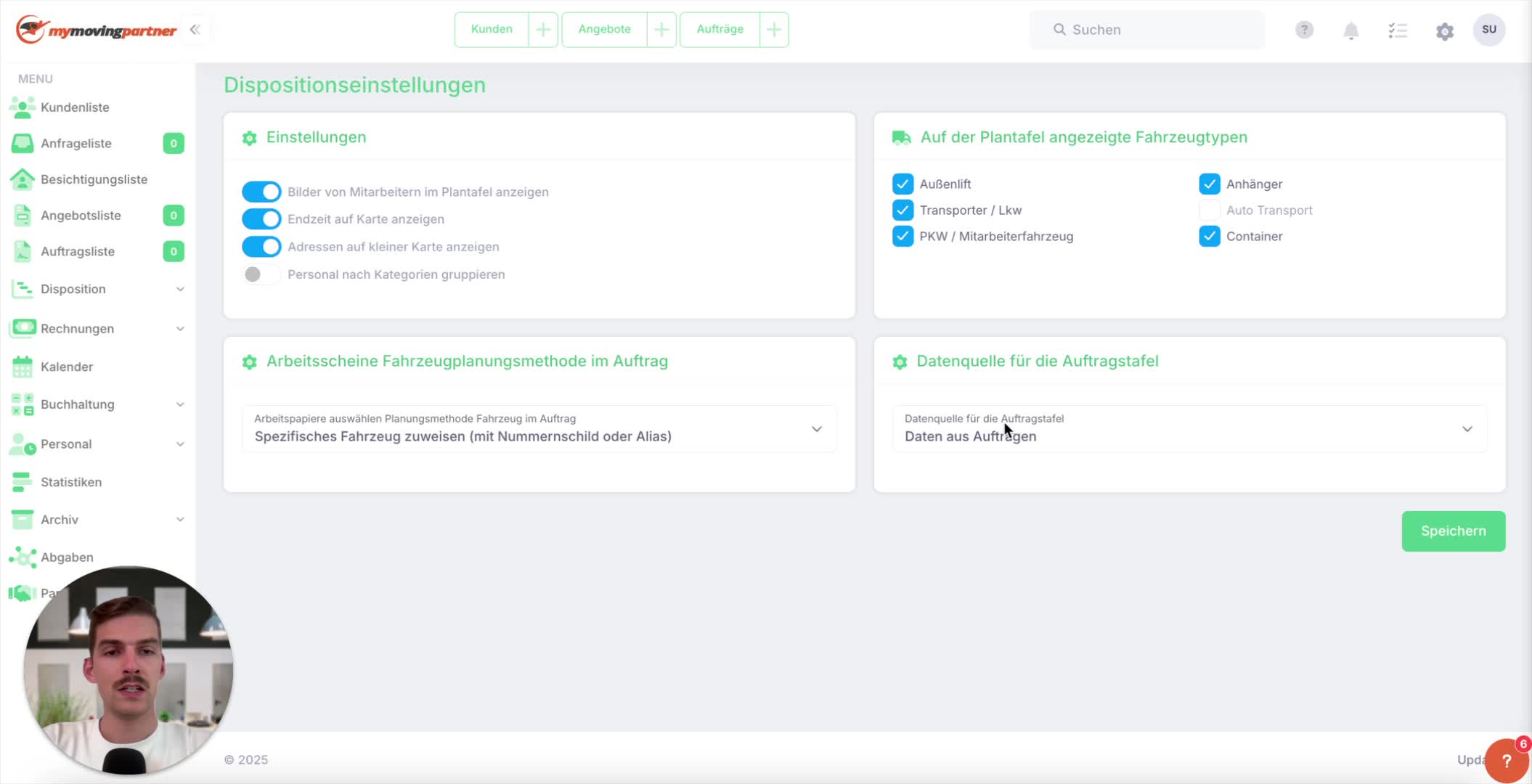This screenshot has height=784, width=1532.
Task: Enable Personal nach Kategorien gruppieren toggle
Action: coord(261,274)
